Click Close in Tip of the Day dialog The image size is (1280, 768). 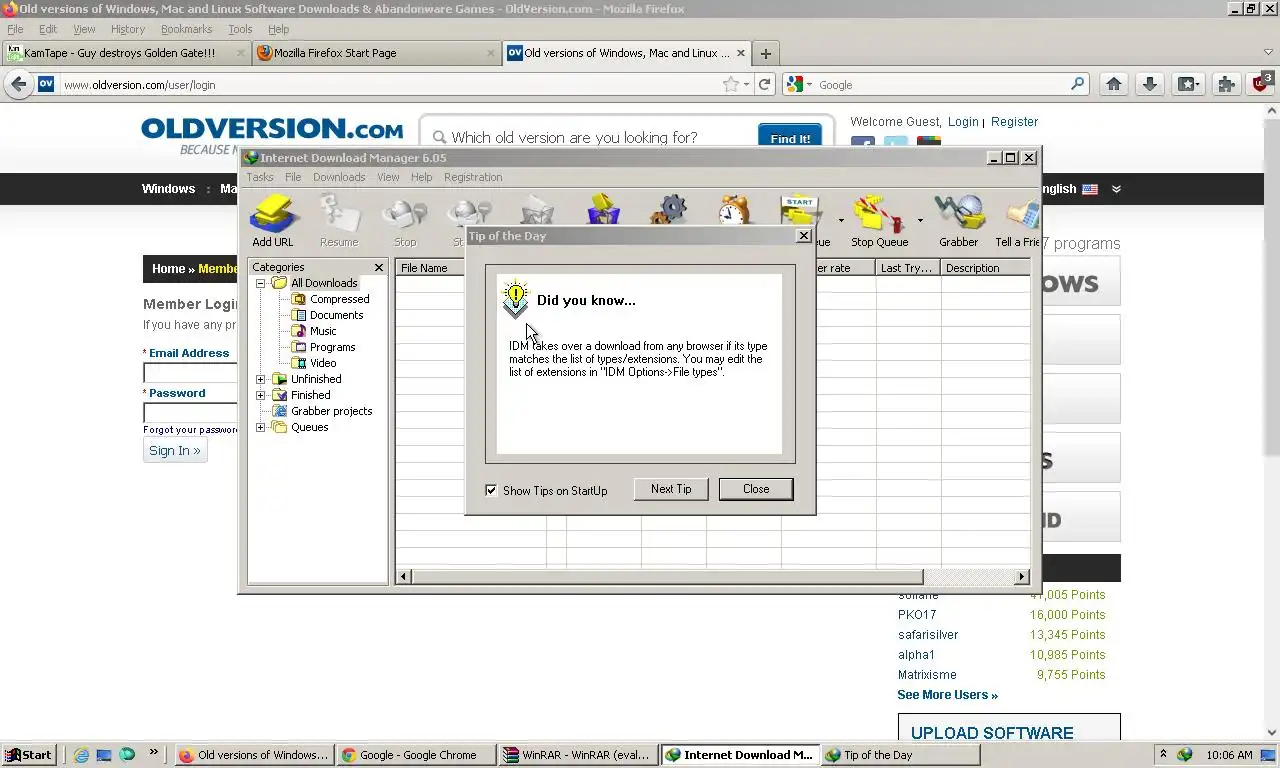756,489
